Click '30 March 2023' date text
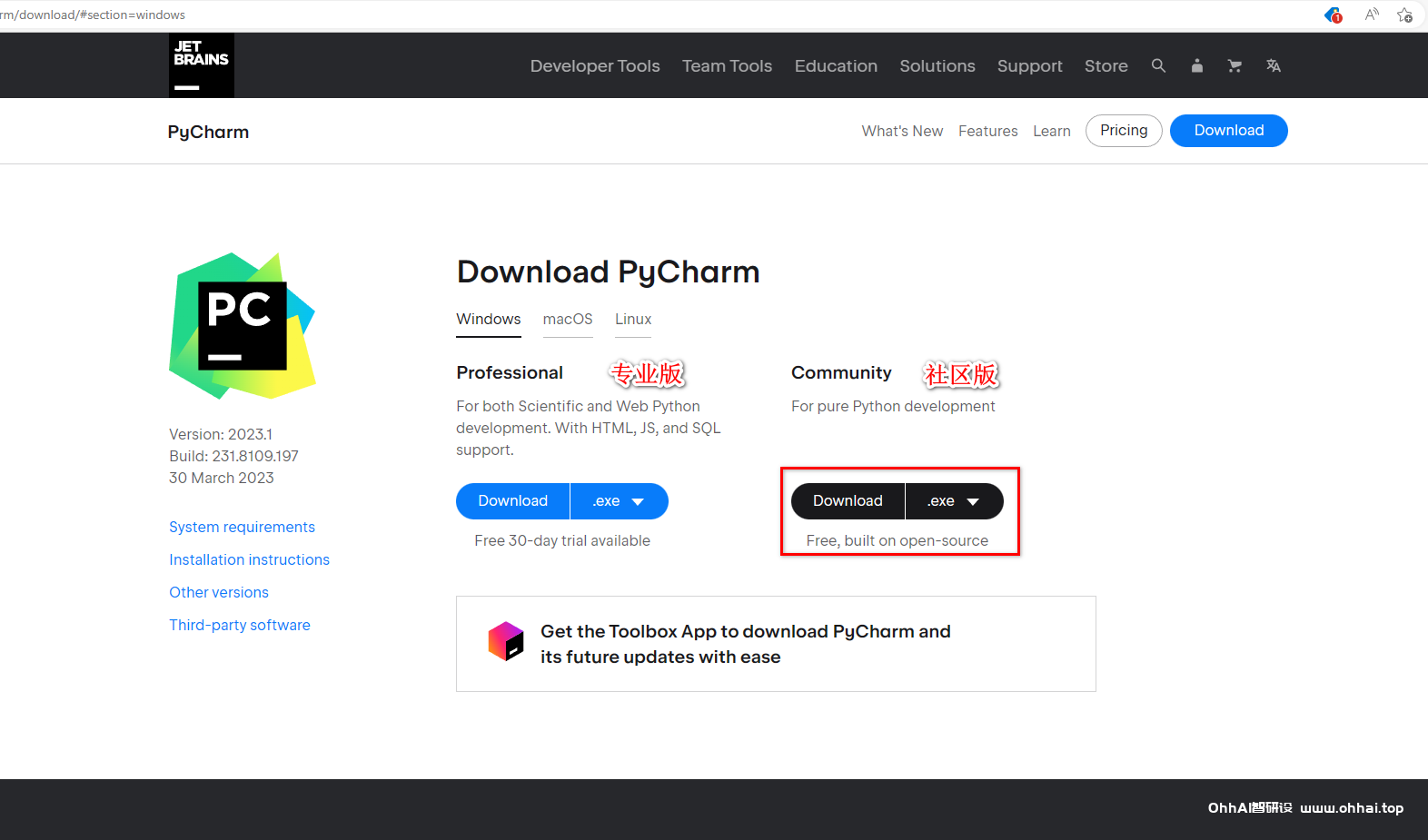Image resolution: width=1428 pixels, height=840 pixels. [x=222, y=478]
